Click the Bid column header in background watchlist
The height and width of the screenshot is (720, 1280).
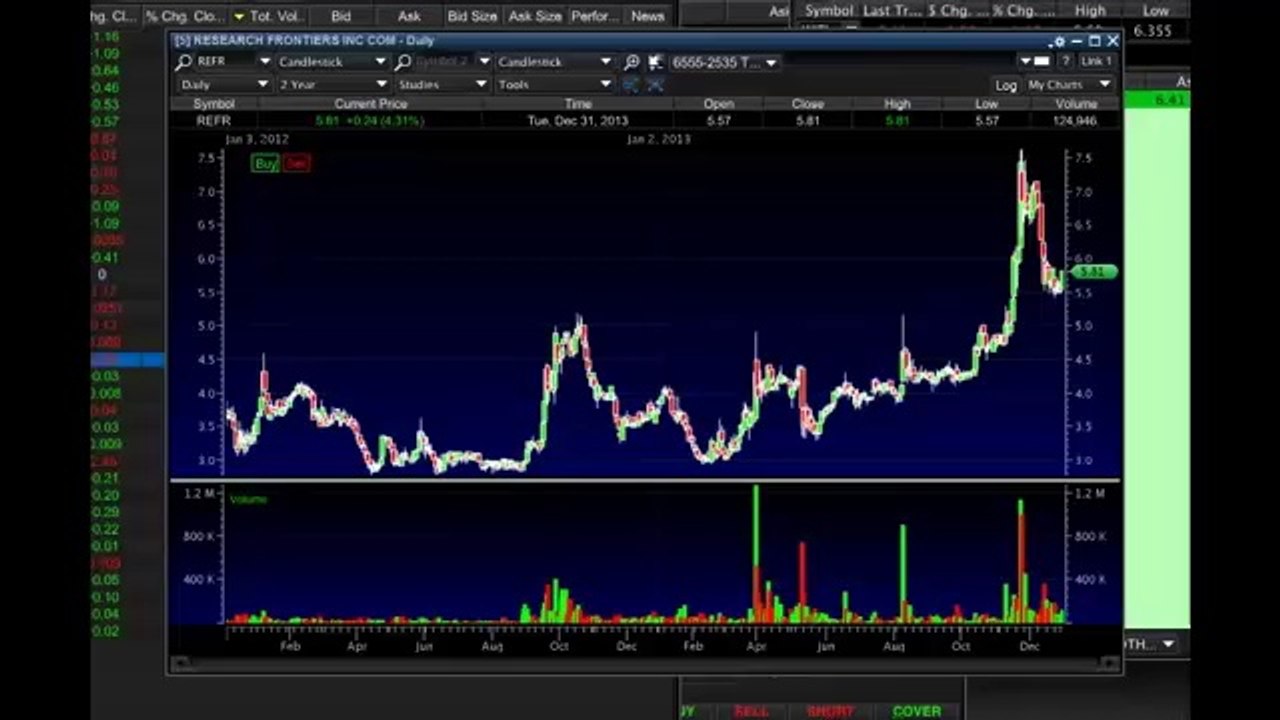click(341, 16)
